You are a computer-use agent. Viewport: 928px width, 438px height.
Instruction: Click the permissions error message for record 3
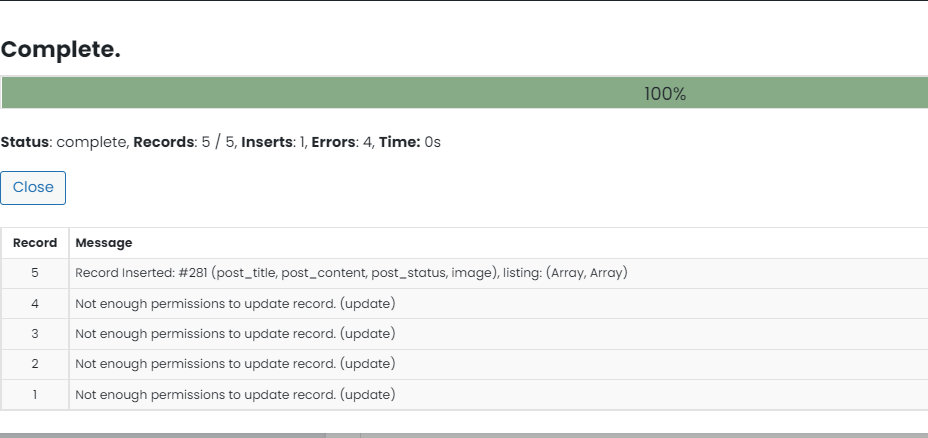click(x=235, y=334)
